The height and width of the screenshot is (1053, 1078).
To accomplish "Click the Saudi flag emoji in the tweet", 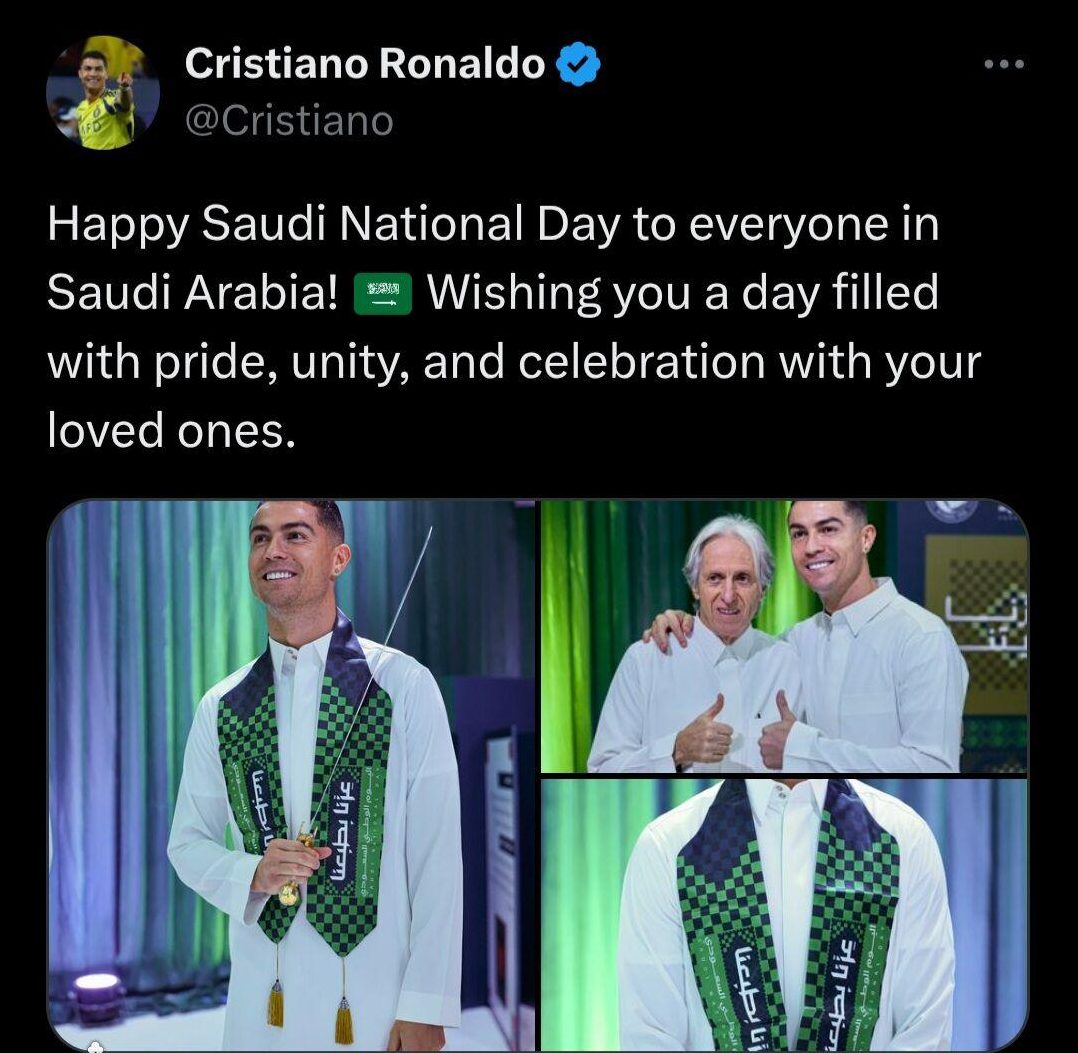I will [383, 297].
